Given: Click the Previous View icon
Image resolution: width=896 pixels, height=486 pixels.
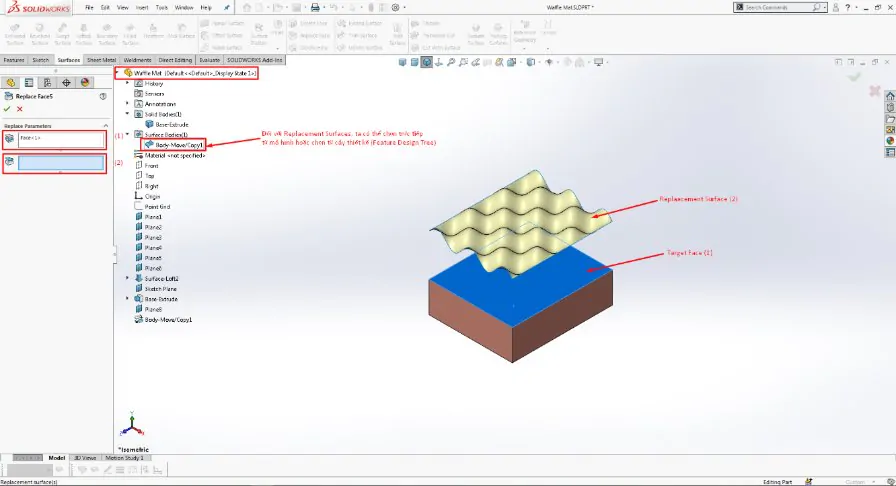Looking at the screenshot, I should coord(475,62).
